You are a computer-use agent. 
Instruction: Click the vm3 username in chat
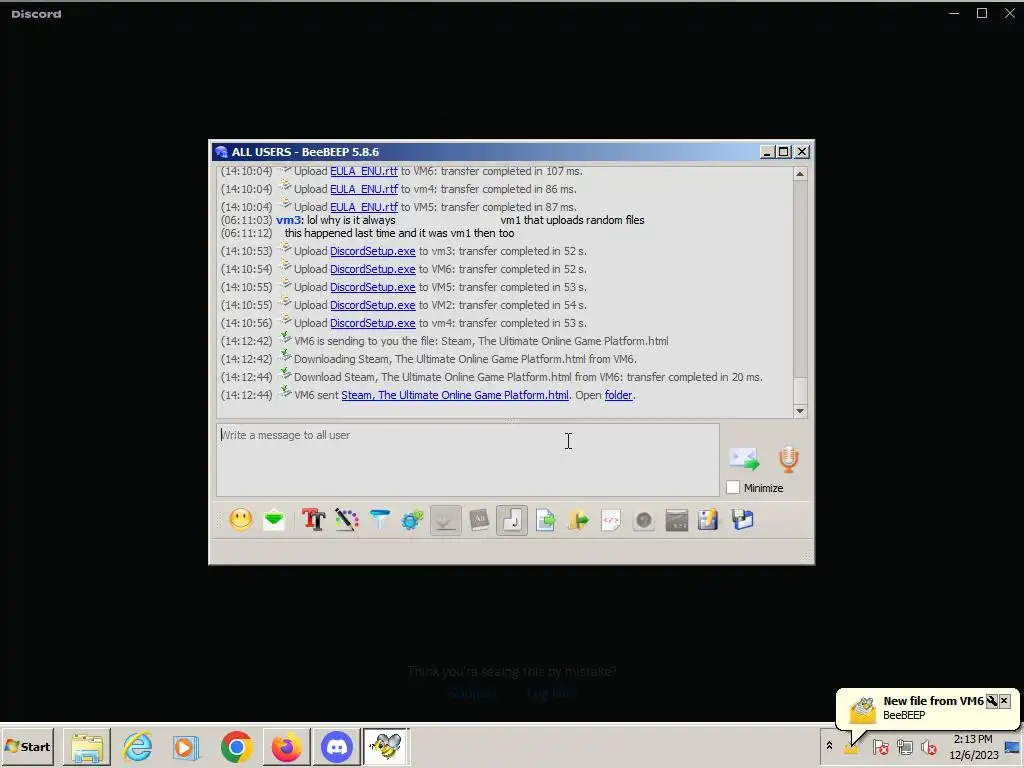[289, 220]
